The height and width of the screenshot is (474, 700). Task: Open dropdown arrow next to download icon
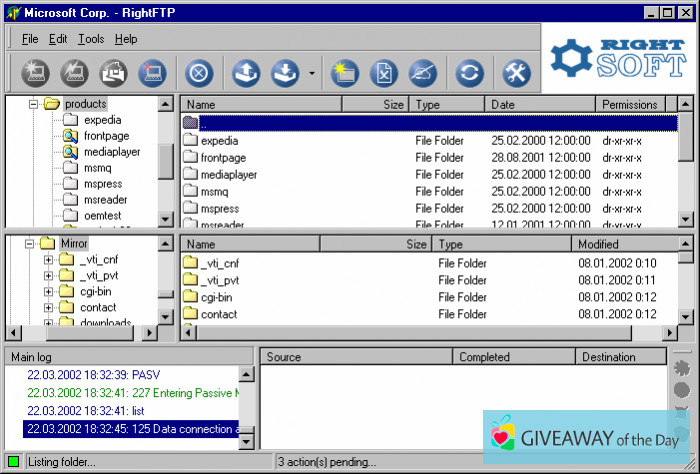pos(312,74)
